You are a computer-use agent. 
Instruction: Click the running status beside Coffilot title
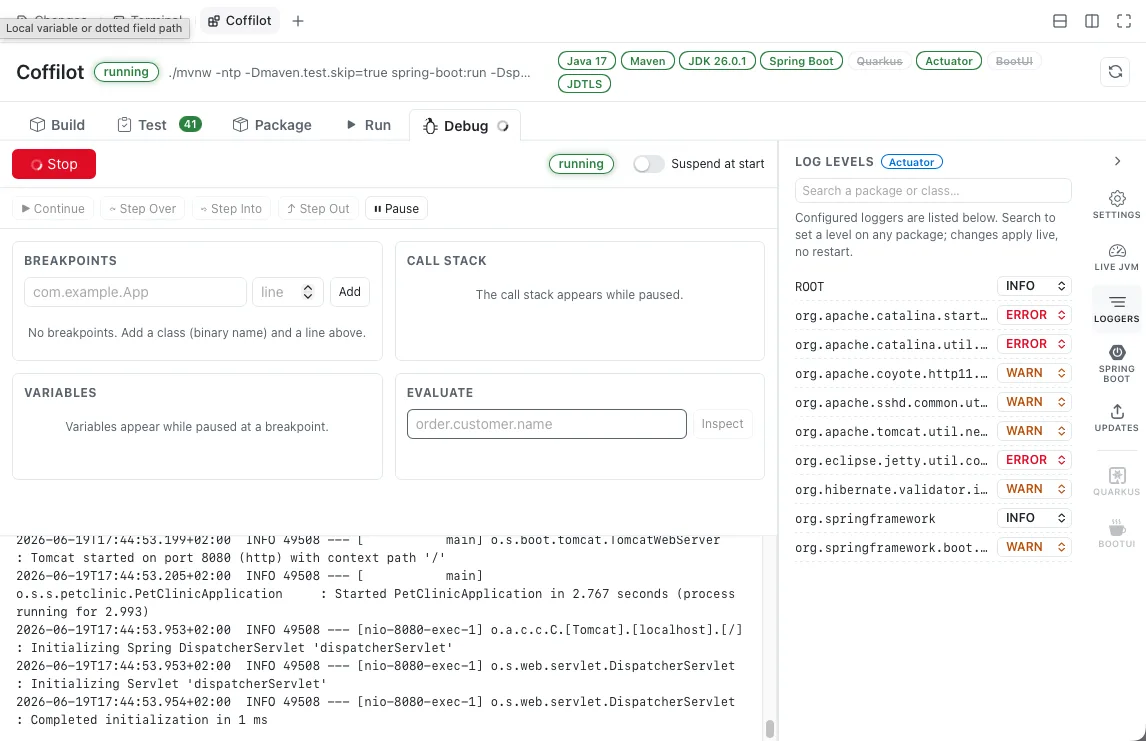(126, 72)
